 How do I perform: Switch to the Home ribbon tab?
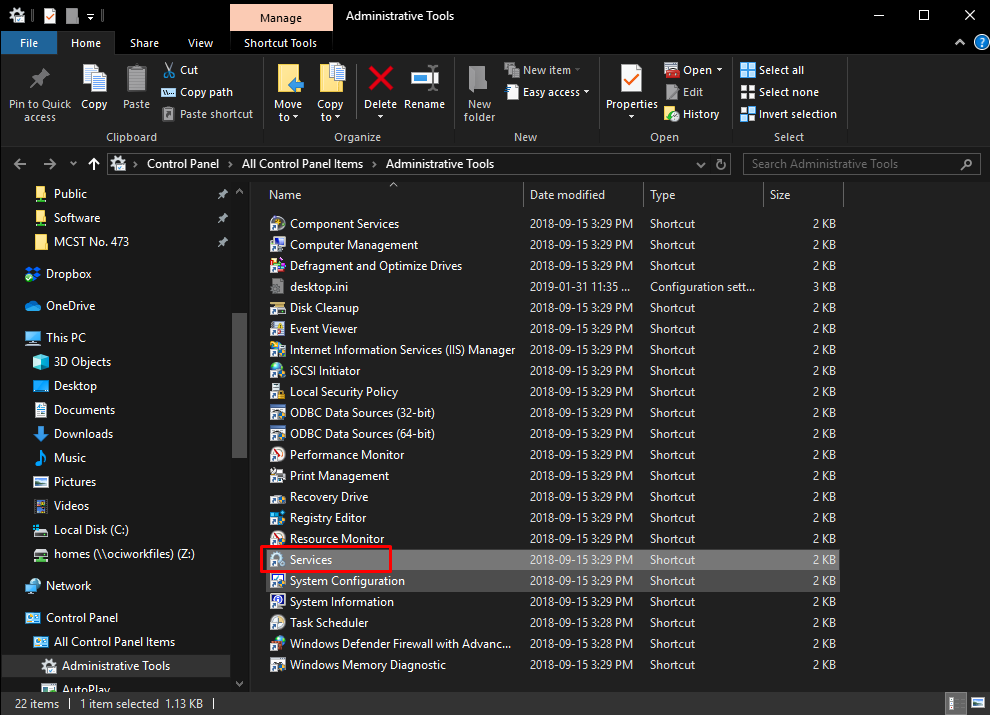pos(86,43)
